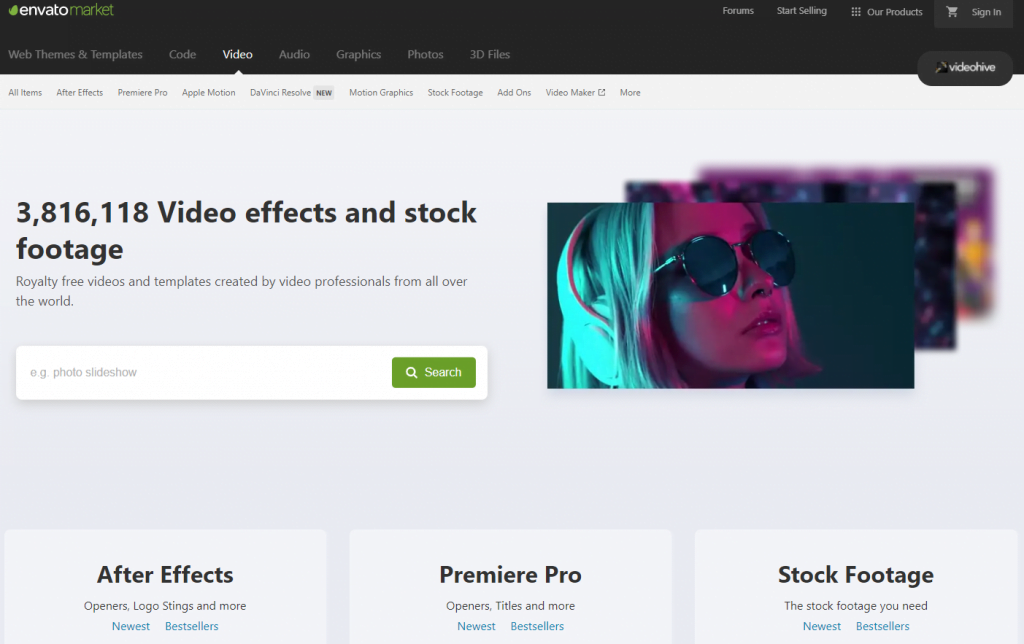
Task: Open DaVinci Resolve subcategory
Action: point(280,93)
